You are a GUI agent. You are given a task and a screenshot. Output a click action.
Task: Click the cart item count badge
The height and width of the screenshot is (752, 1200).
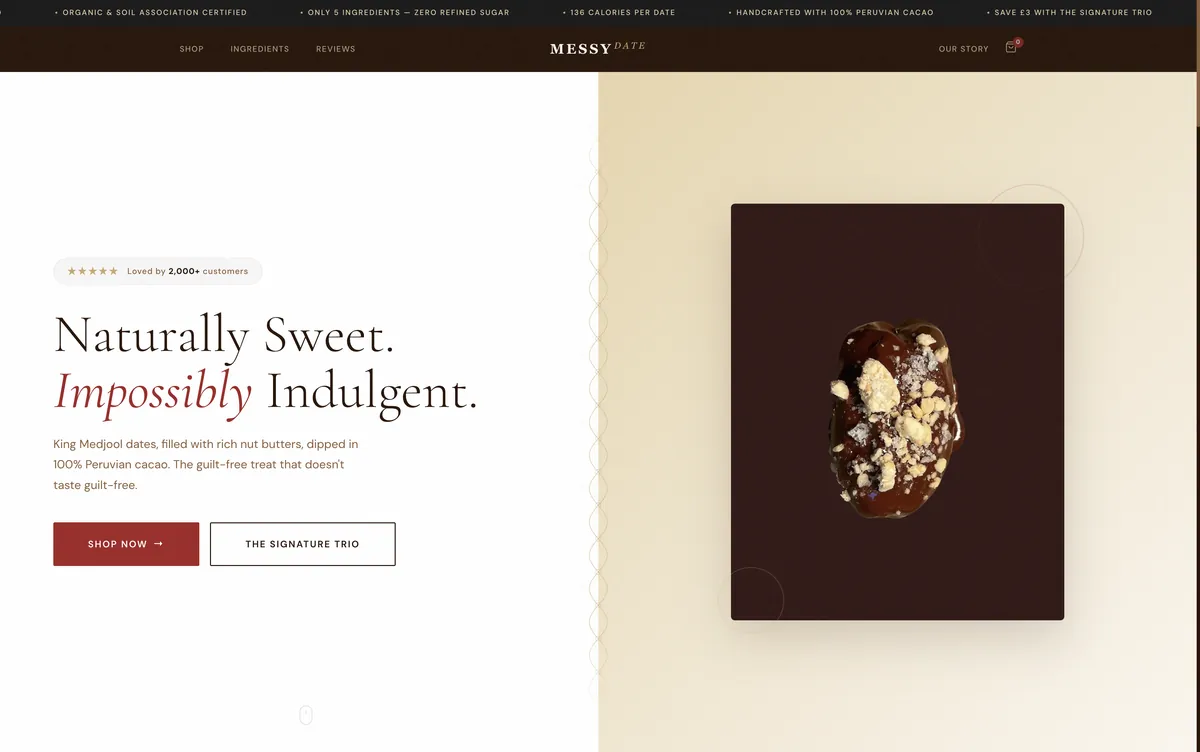click(1018, 42)
